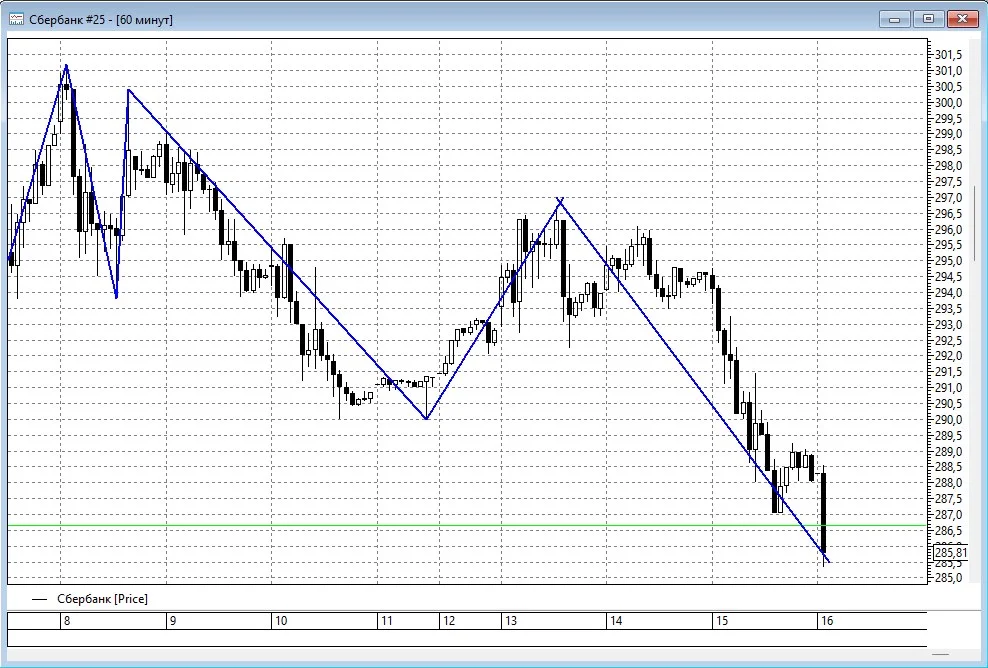The width and height of the screenshot is (988, 668).
Task: Click the current price label 285,81
Action: coord(950,553)
